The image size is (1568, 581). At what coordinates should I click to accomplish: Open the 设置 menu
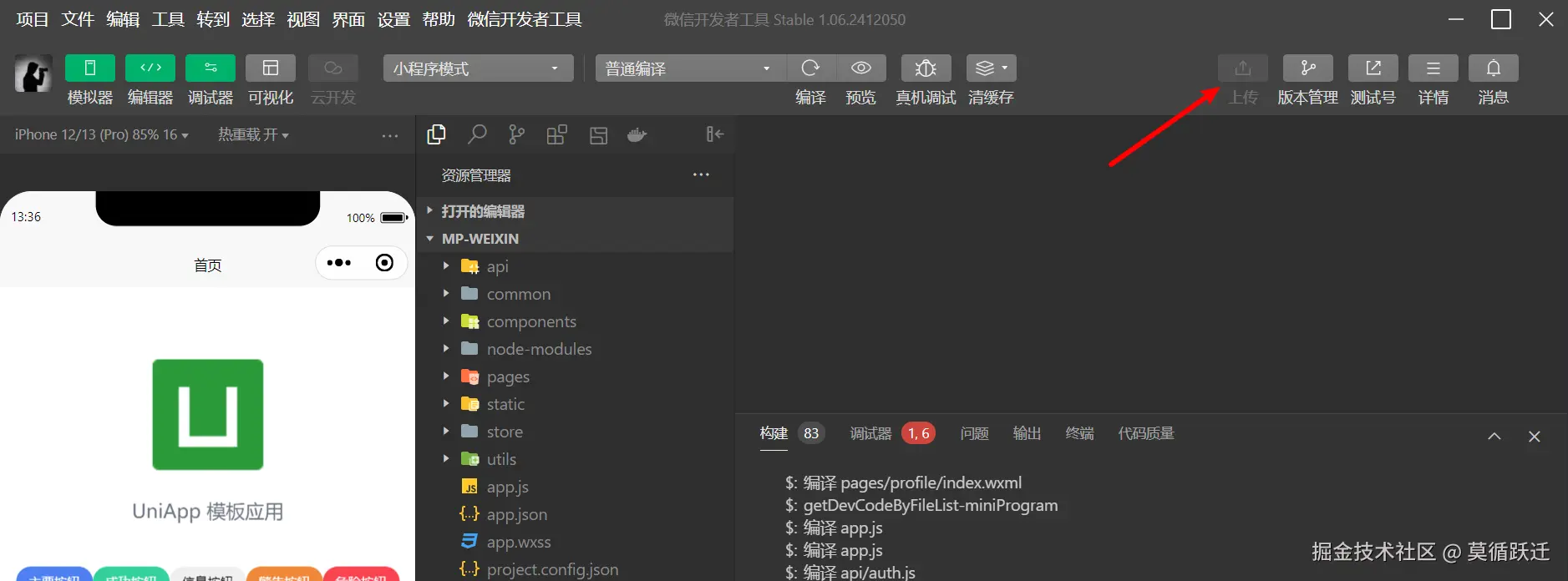coord(393,19)
